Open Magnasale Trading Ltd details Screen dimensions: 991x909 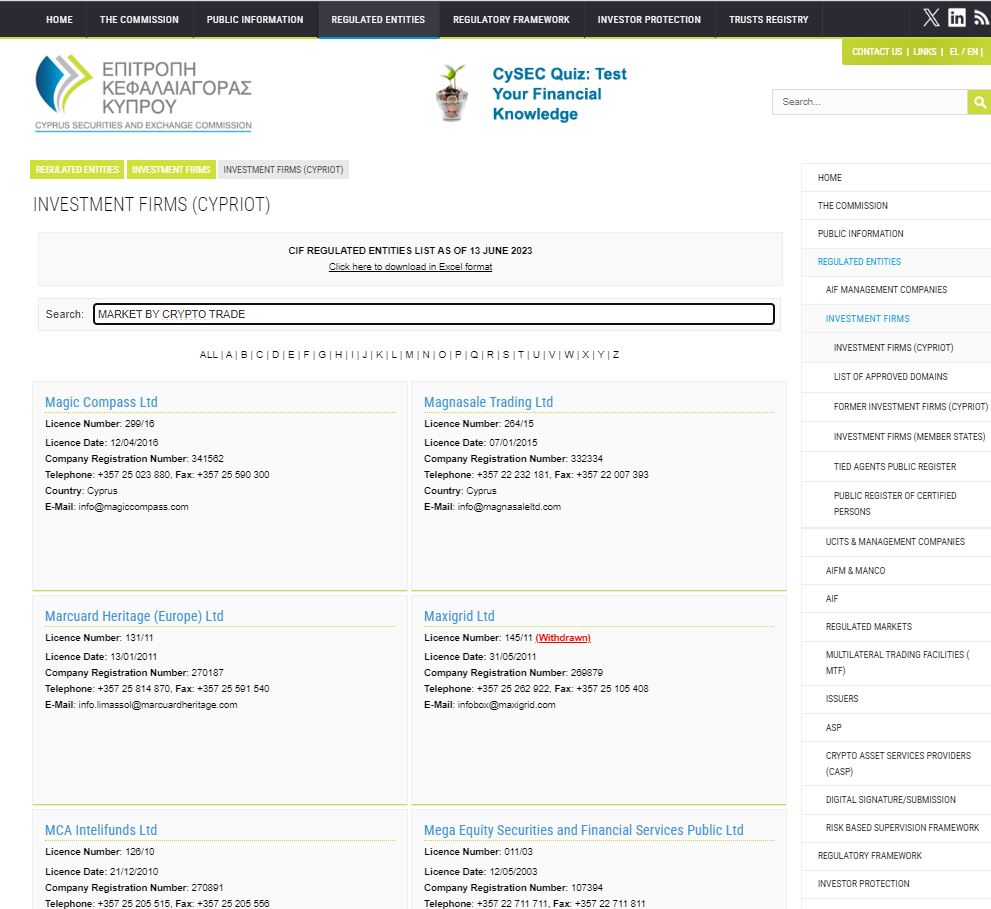coord(488,402)
